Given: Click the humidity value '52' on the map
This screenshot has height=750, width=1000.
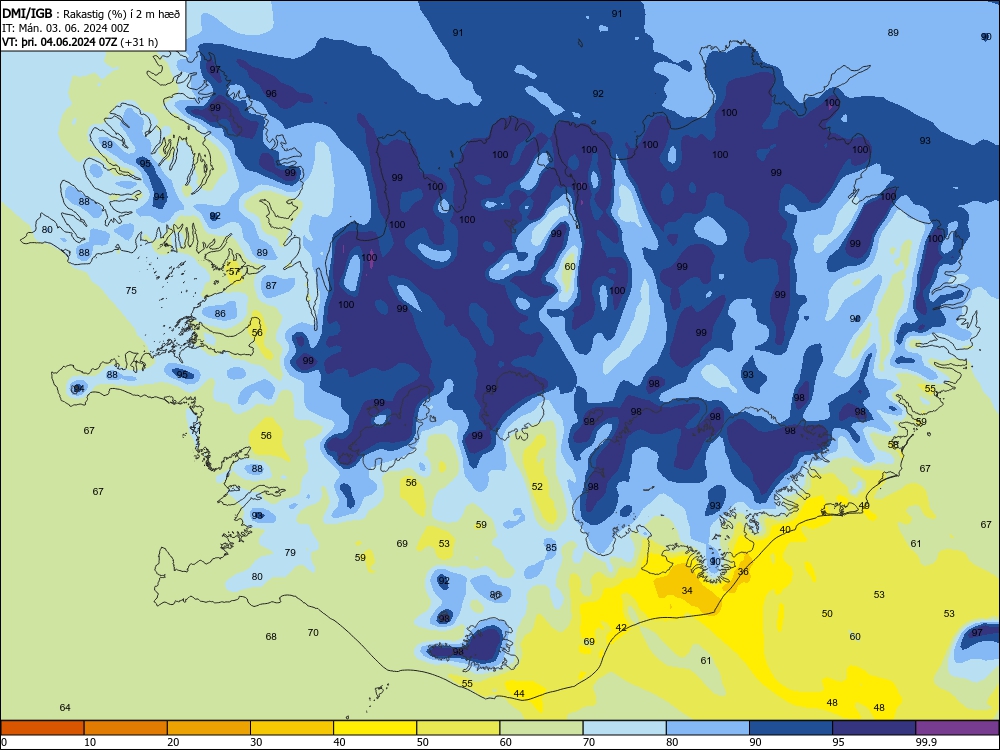Looking at the screenshot, I should point(537,487).
